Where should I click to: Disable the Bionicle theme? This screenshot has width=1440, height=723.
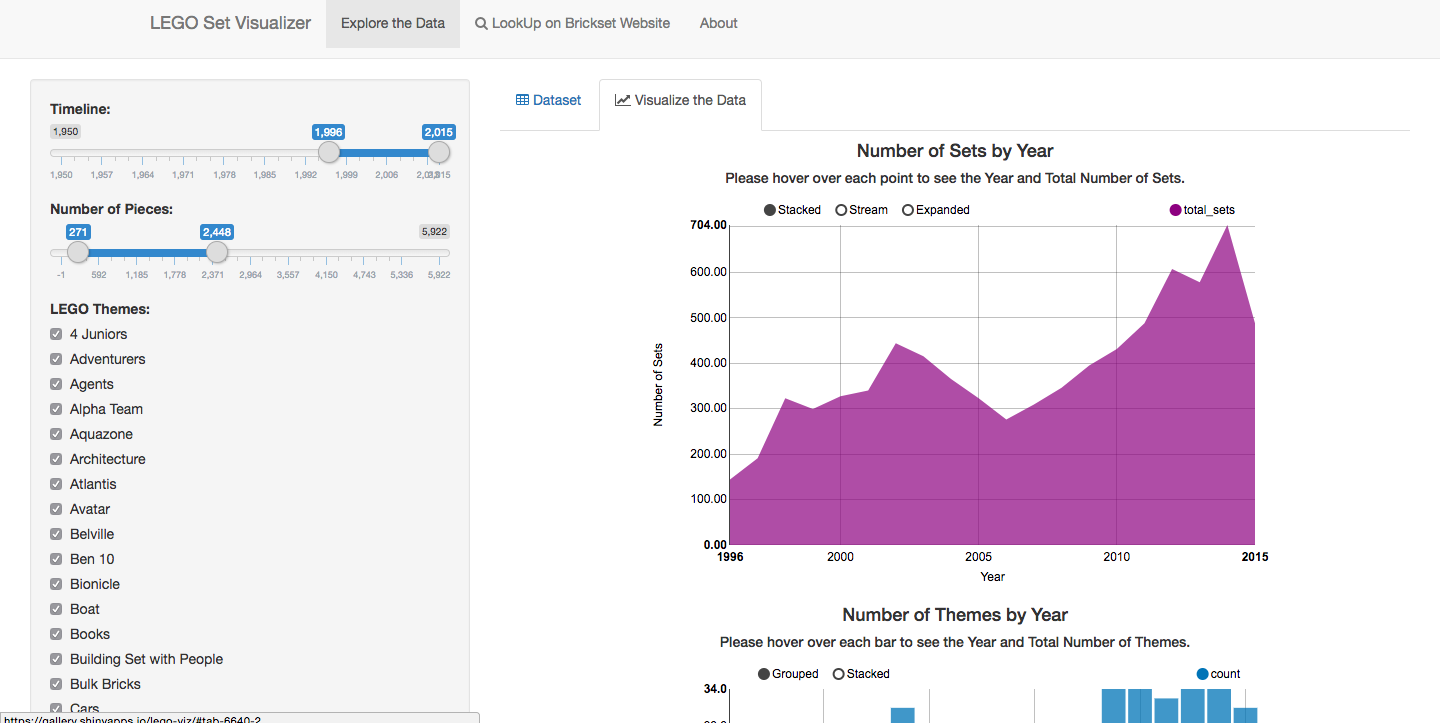pos(56,584)
